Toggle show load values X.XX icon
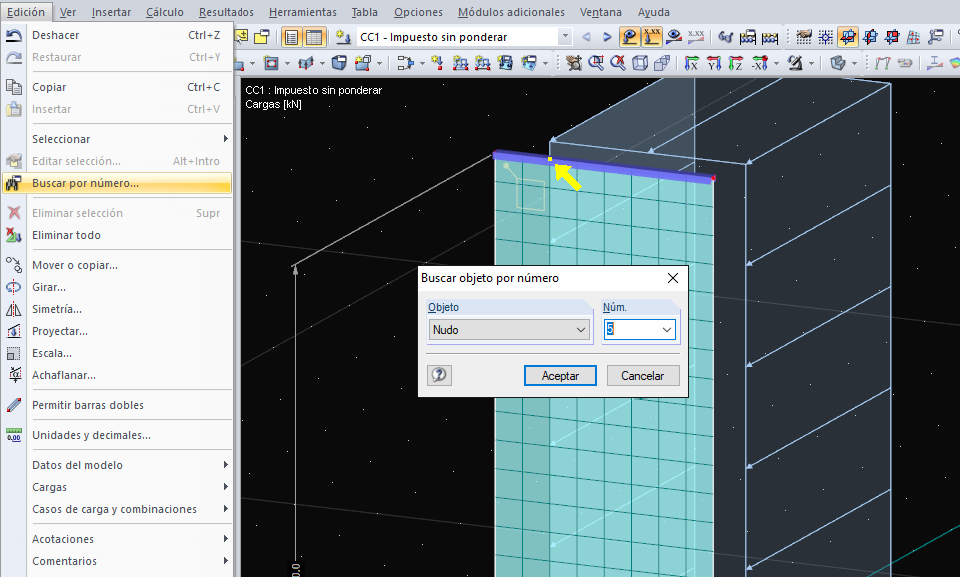 coord(651,37)
